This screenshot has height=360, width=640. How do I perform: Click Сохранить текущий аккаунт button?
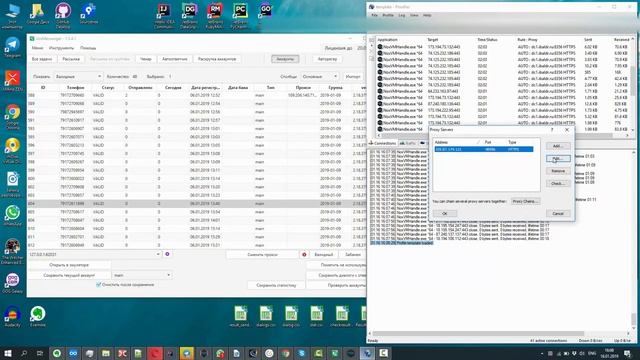pos(69,275)
